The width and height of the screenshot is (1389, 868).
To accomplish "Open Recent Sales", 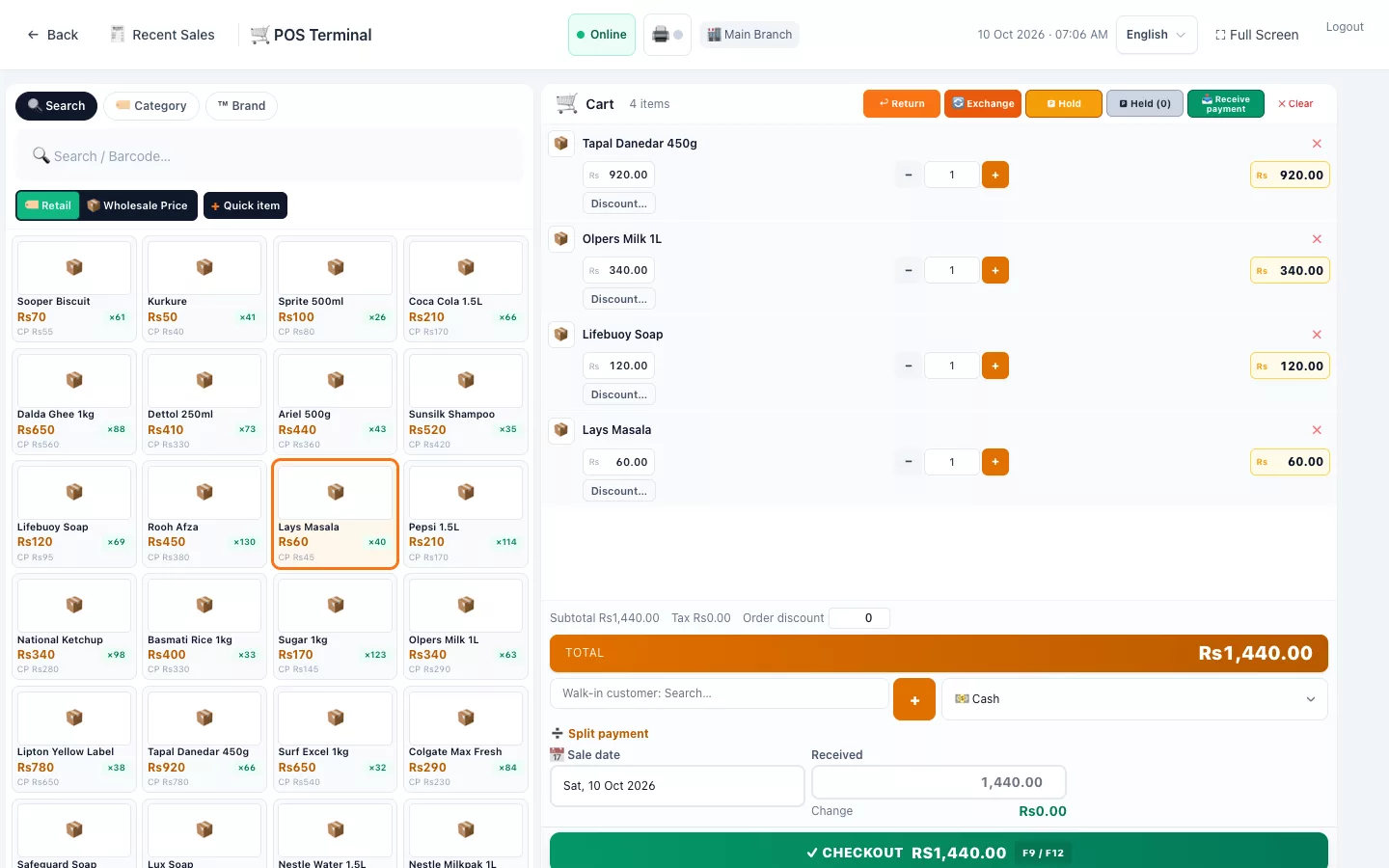I will click(162, 35).
